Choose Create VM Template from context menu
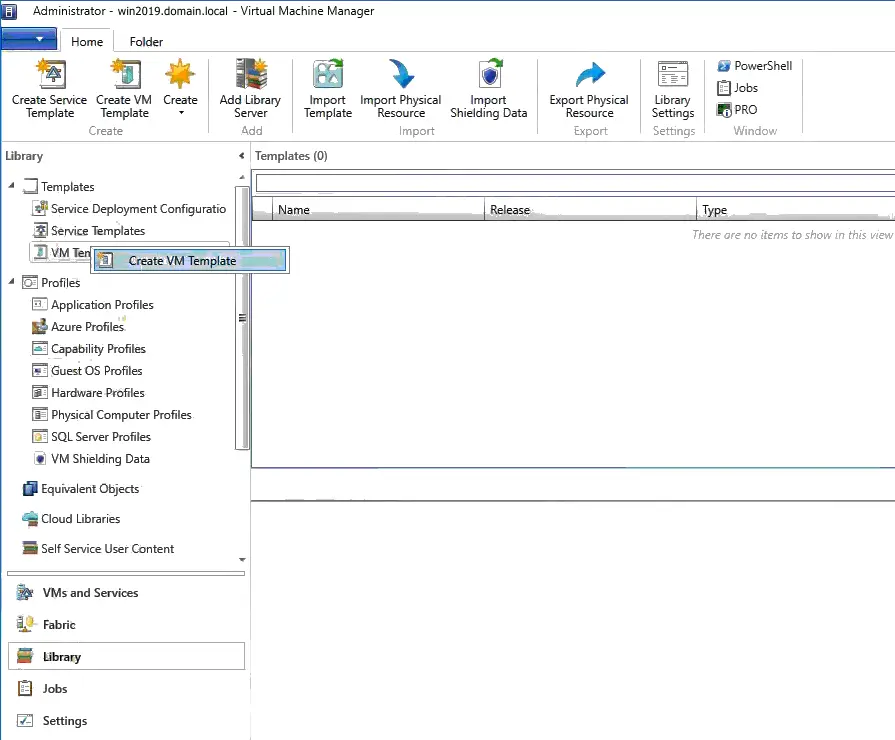Image resolution: width=895 pixels, height=740 pixels. click(x=190, y=261)
